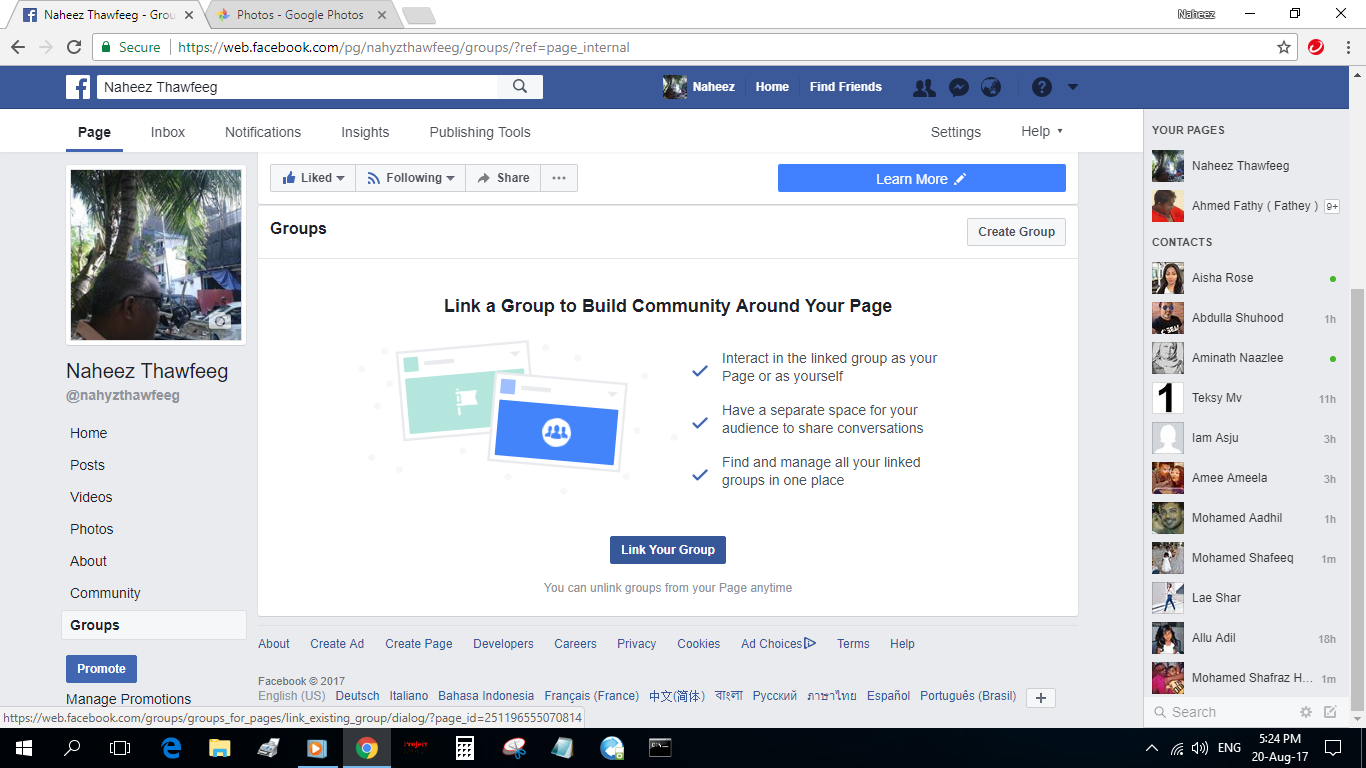The height and width of the screenshot is (768, 1366).
Task: Select Photos in page sidebar
Action: (x=92, y=529)
